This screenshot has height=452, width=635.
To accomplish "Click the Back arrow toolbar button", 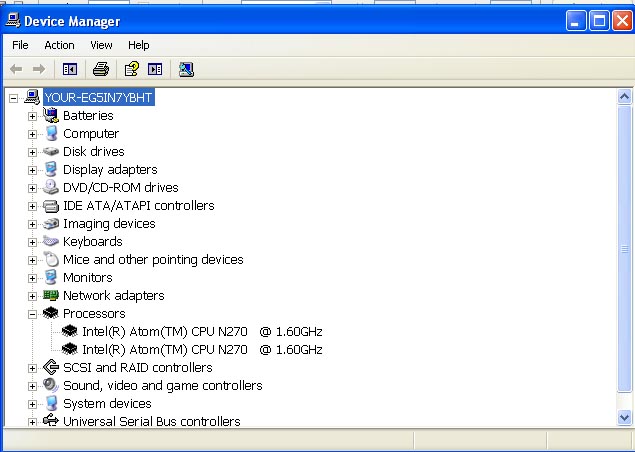I will 16,69.
